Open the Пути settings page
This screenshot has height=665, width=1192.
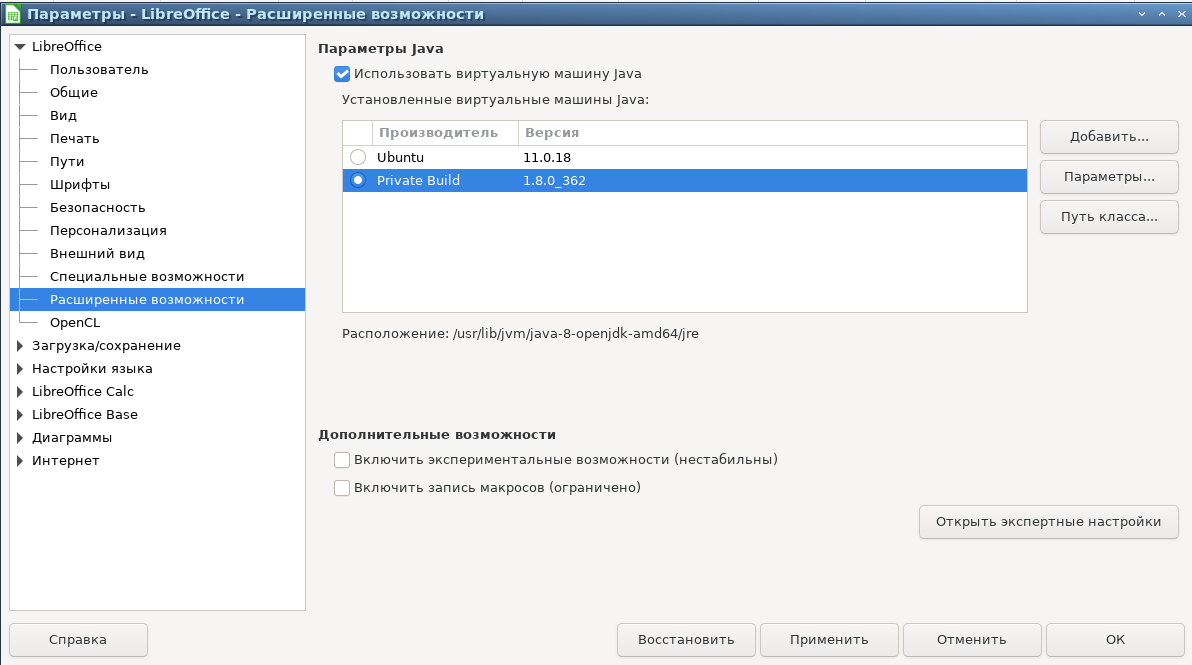pos(67,161)
